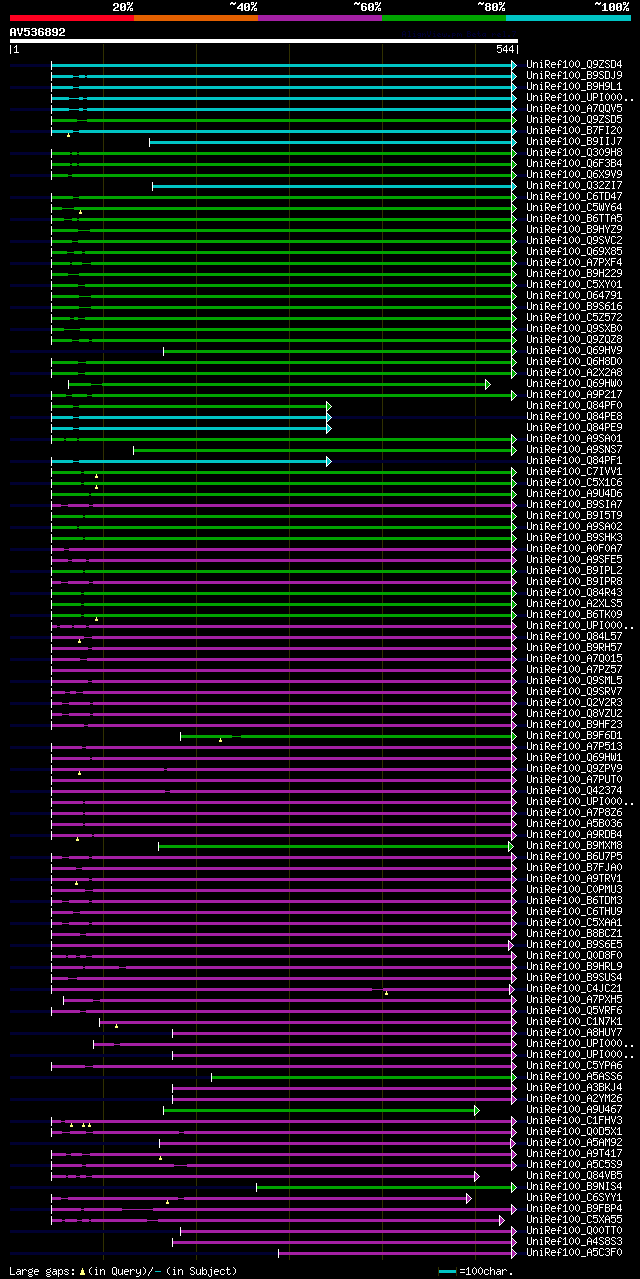Select hit label UniRef100_Q9SML5
Image resolution: width=640 pixels, height=1279 pixels.
point(574,681)
